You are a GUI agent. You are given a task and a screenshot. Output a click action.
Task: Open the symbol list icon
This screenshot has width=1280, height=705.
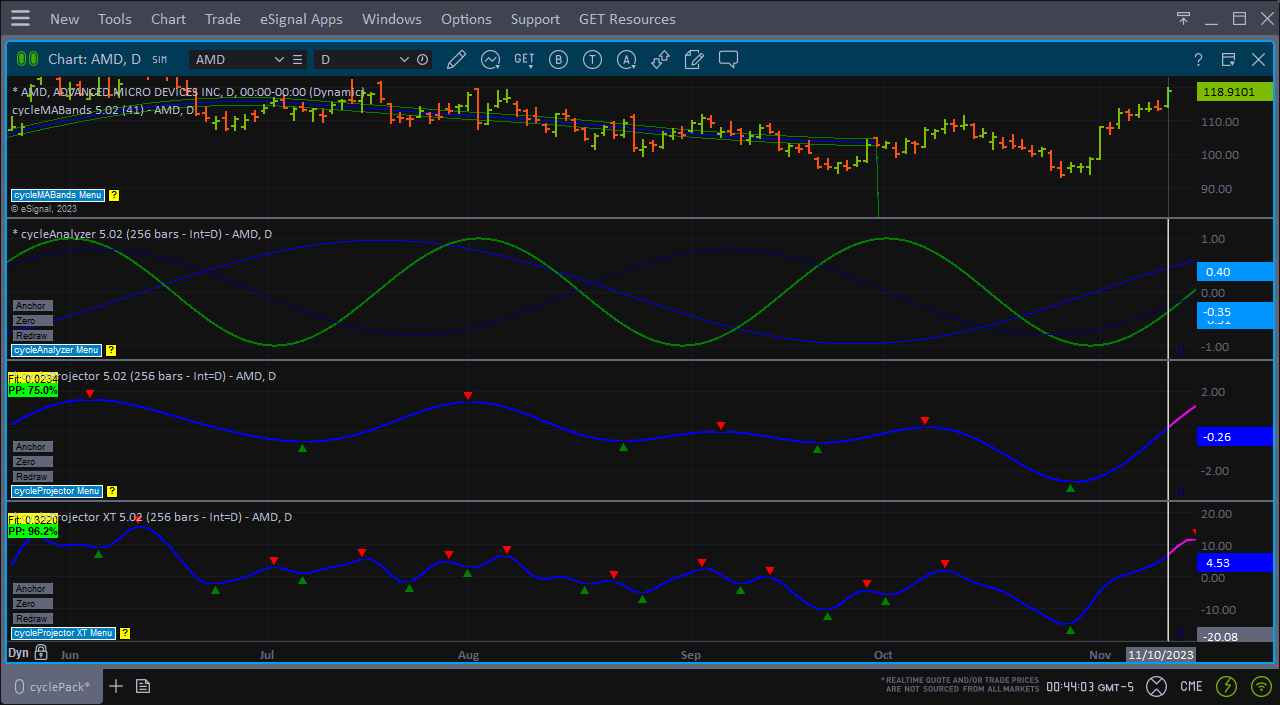point(297,60)
